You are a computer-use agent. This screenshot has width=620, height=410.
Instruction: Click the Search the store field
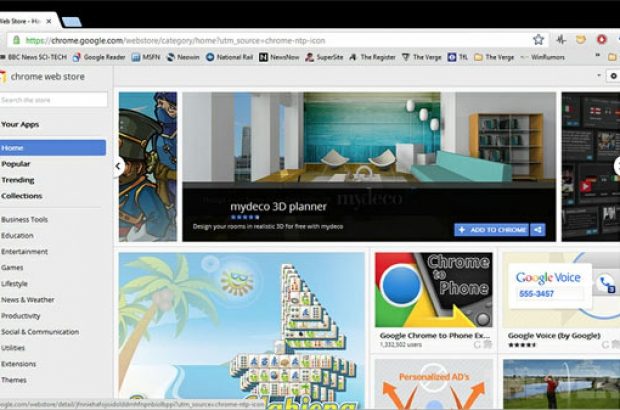click(54, 100)
